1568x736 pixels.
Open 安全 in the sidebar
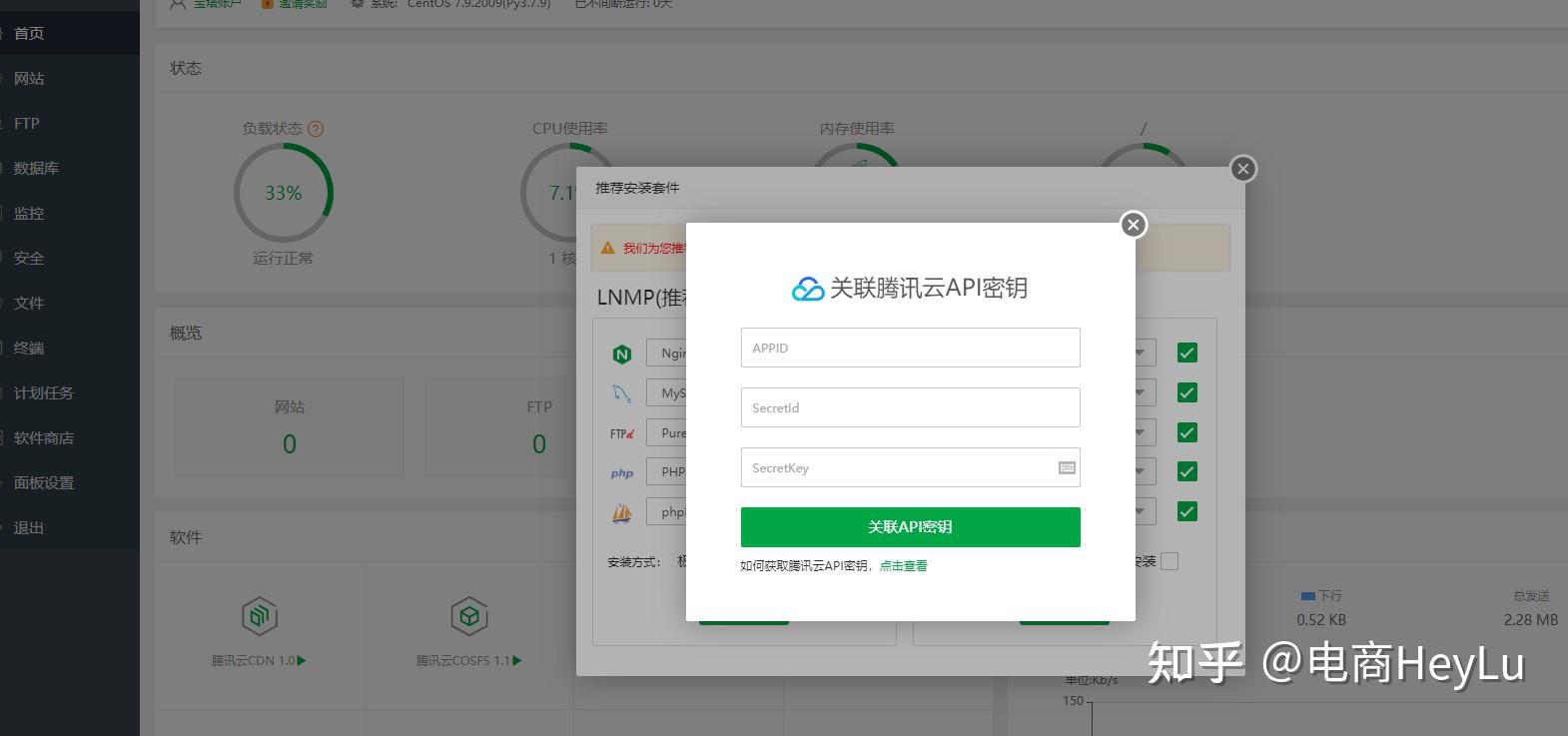[x=70, y=258]
